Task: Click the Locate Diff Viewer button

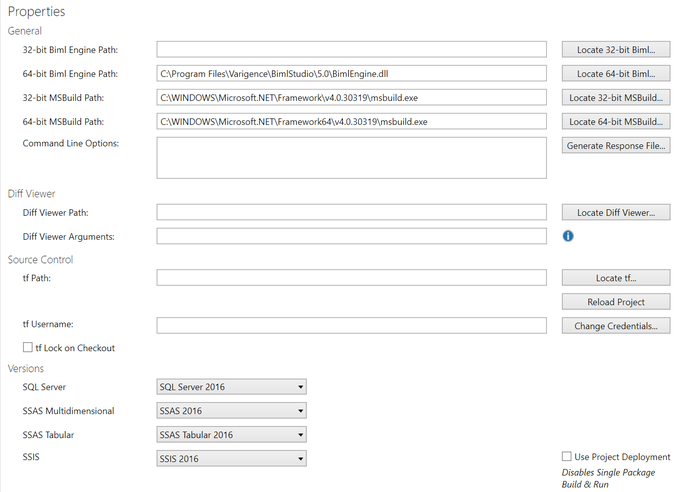Action: click(x=616, y=213)
